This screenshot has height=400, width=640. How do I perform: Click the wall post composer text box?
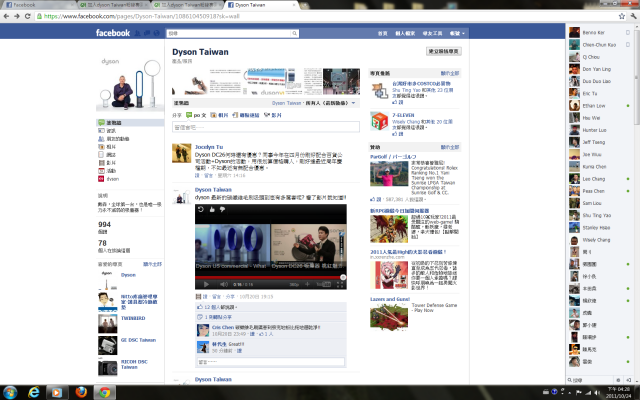(266, 127)
